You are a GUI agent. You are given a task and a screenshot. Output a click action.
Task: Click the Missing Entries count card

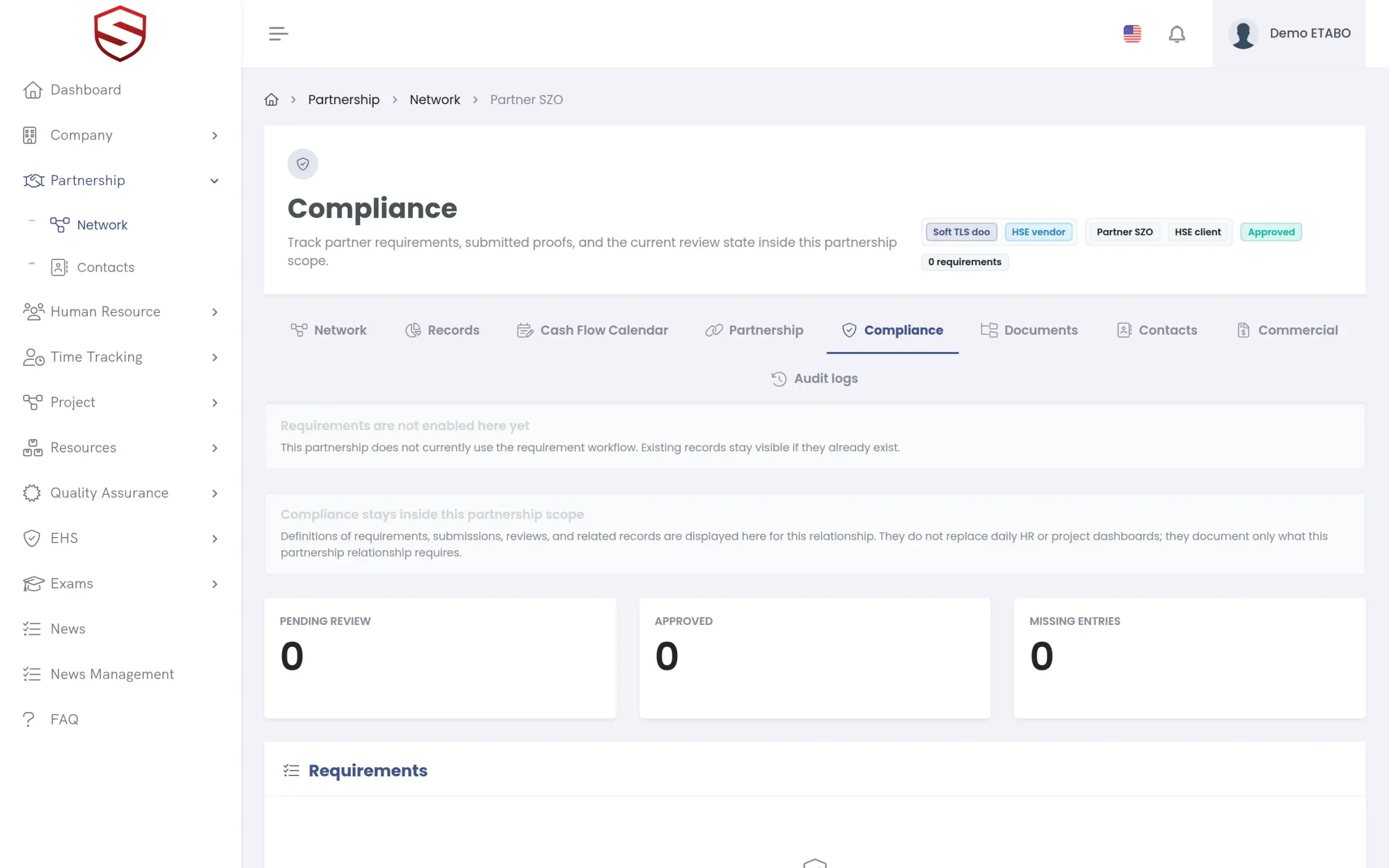pyautogui.click(x=1189, y=658)
